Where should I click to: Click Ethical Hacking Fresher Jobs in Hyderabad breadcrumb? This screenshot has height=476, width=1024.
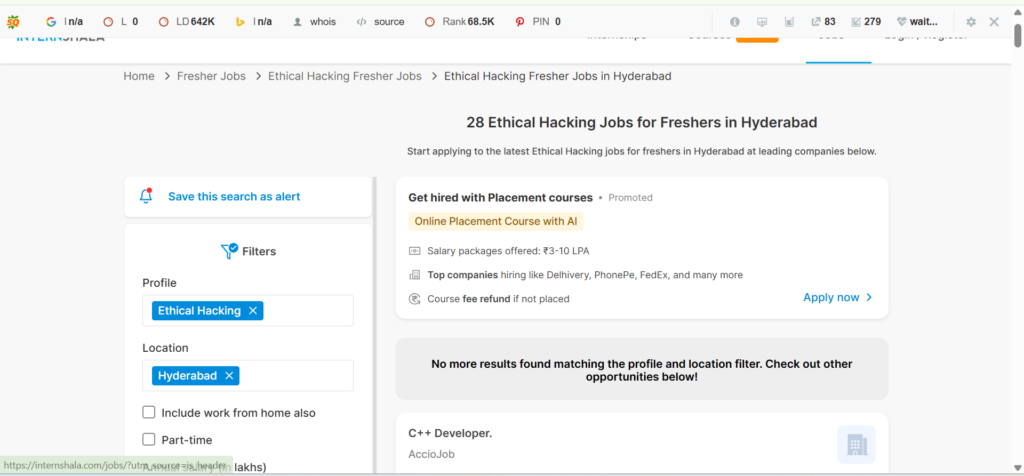[558, 76]
